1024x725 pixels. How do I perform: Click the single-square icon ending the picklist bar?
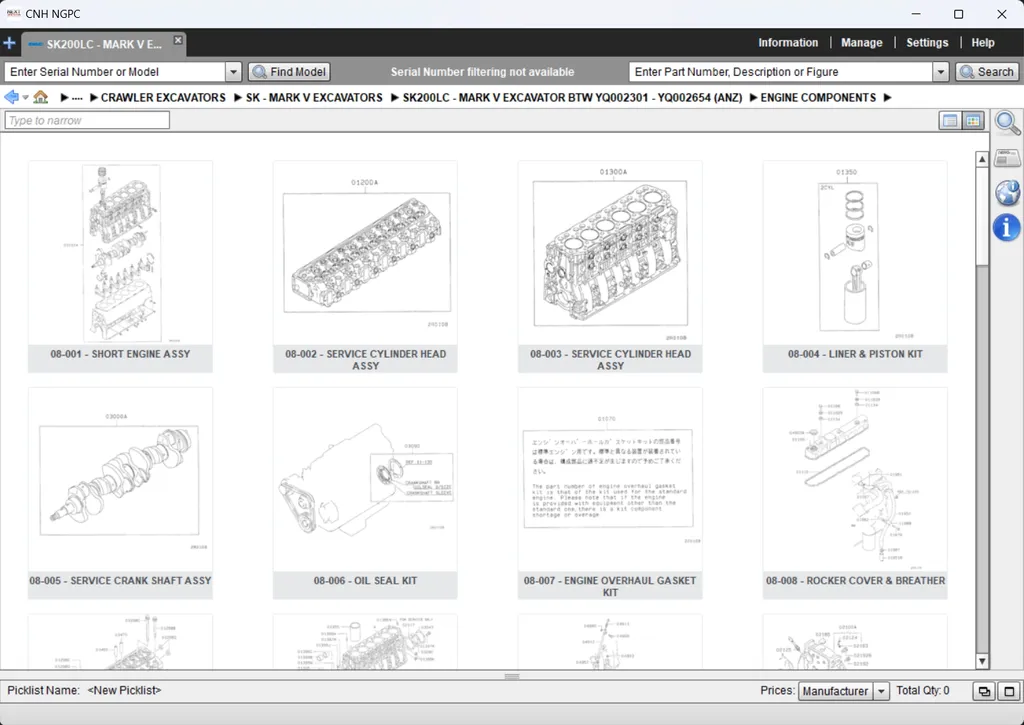(x=1009, y=691)
